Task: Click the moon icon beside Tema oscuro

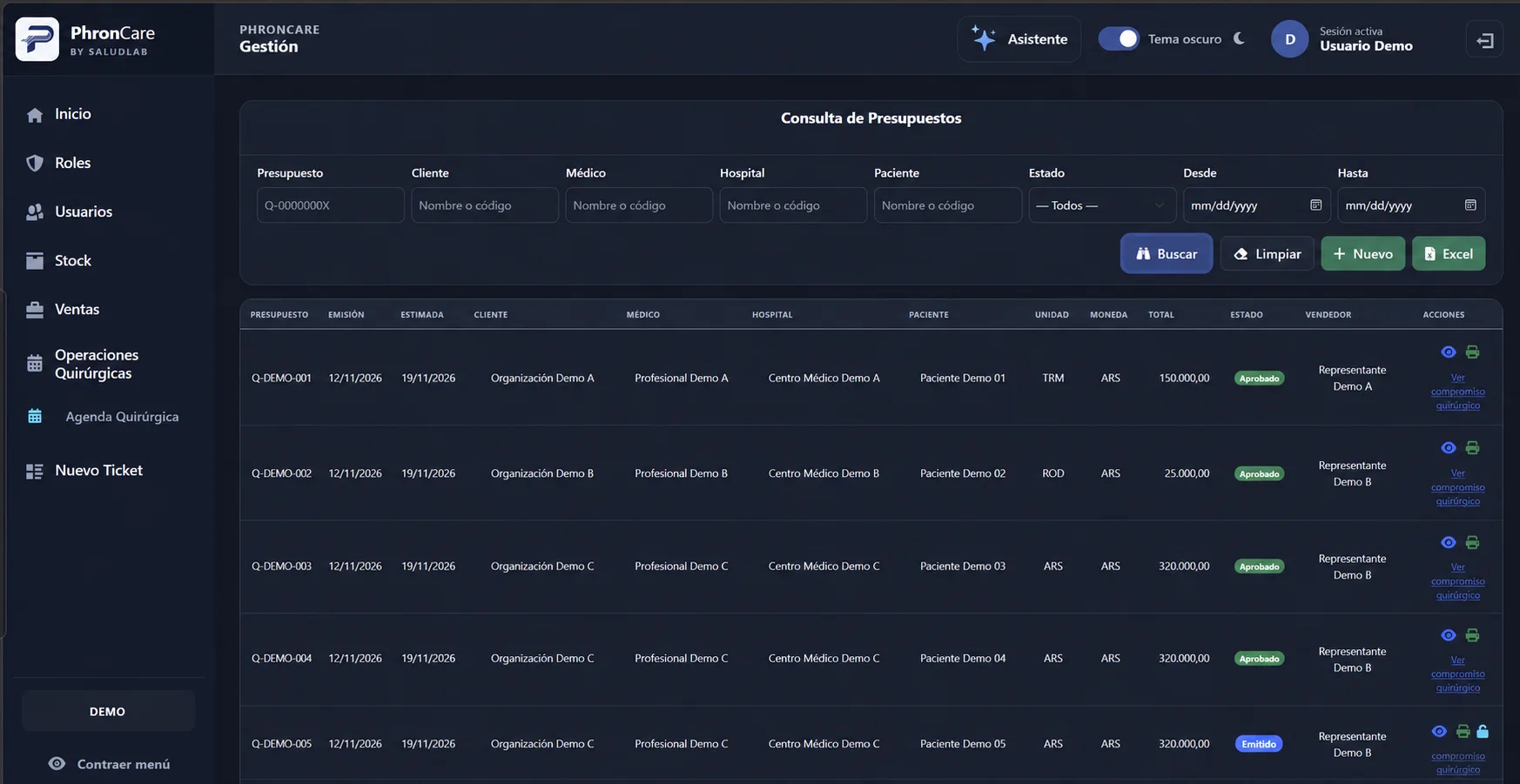Action: click(1239, 39)
